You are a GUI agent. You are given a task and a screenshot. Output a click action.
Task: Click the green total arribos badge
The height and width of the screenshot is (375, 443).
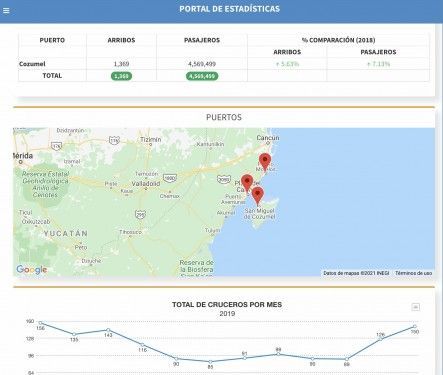point(121,76)
